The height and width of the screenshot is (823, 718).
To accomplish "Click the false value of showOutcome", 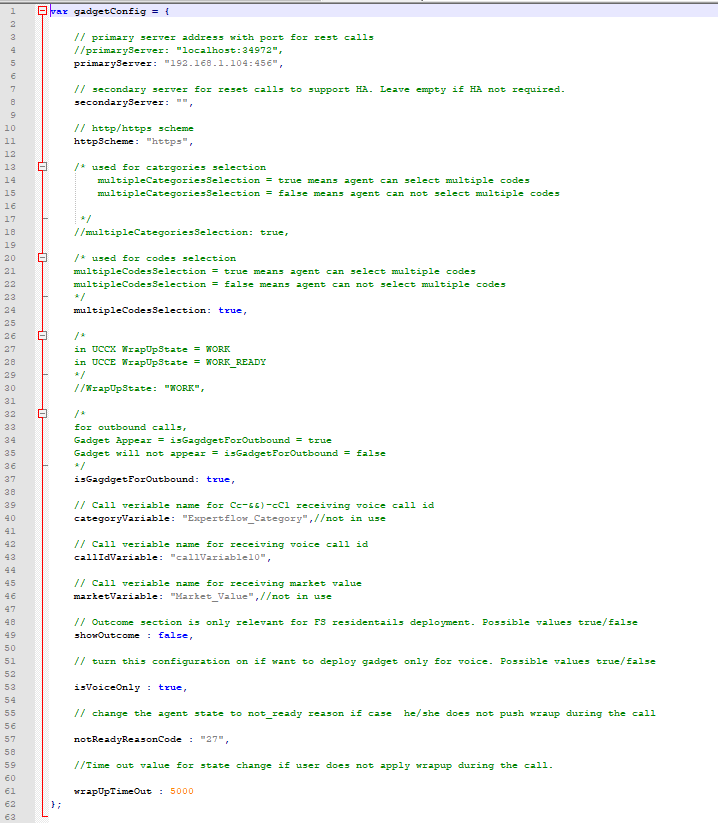I will 173,635.
